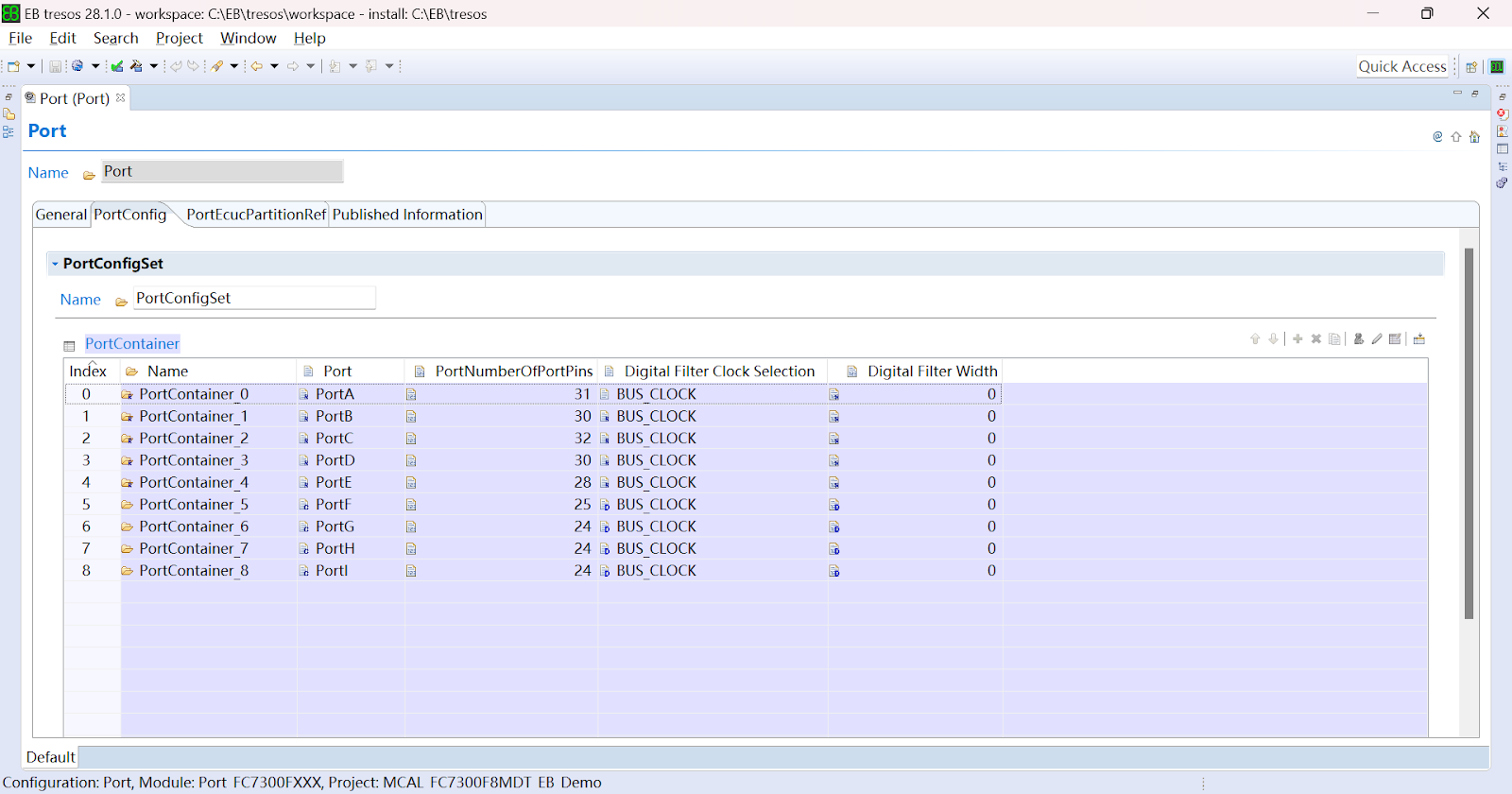This screenshot has height=794, width=1512.
Task: Click the highlighter search toolbar icon
Action: point(217,66)
